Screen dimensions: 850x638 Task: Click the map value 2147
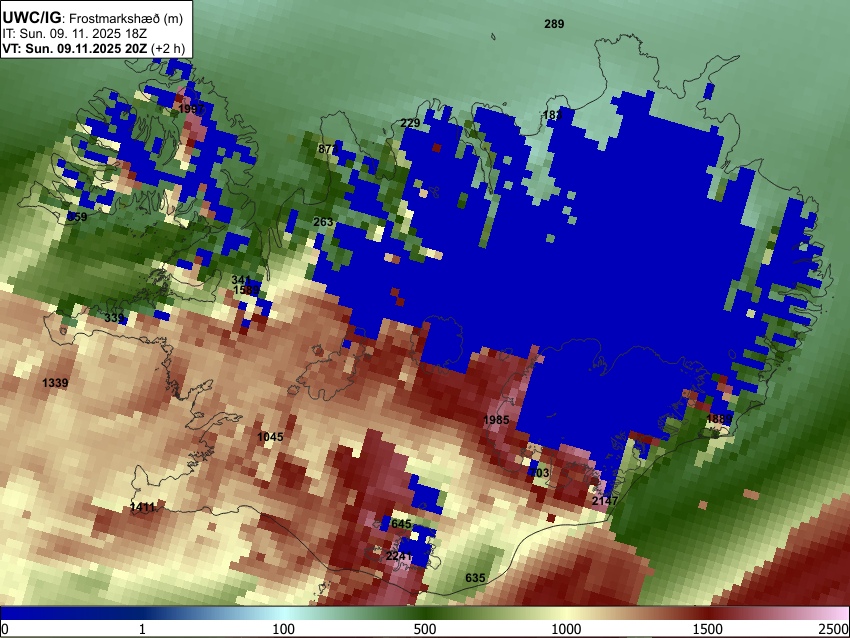(605, 501)
